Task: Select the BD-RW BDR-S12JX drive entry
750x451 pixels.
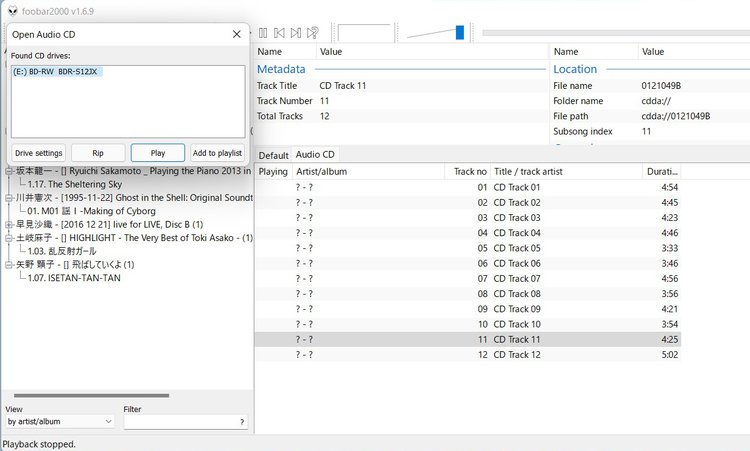Action: coord(57,72)
